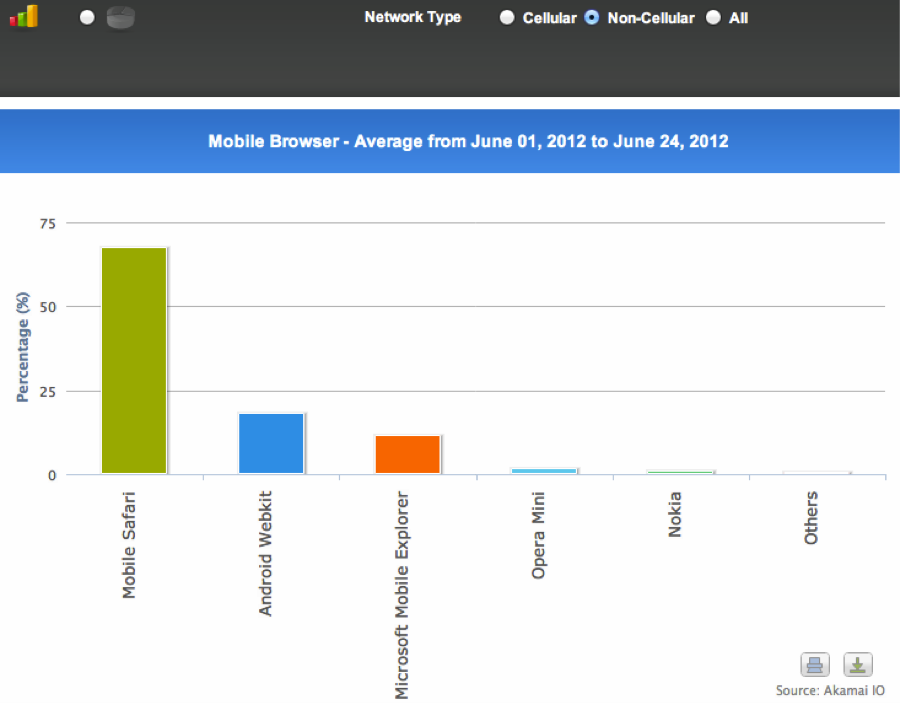Click the download chart icon
Viewport: 900px width, 703px height.
(x=858, y=665)
